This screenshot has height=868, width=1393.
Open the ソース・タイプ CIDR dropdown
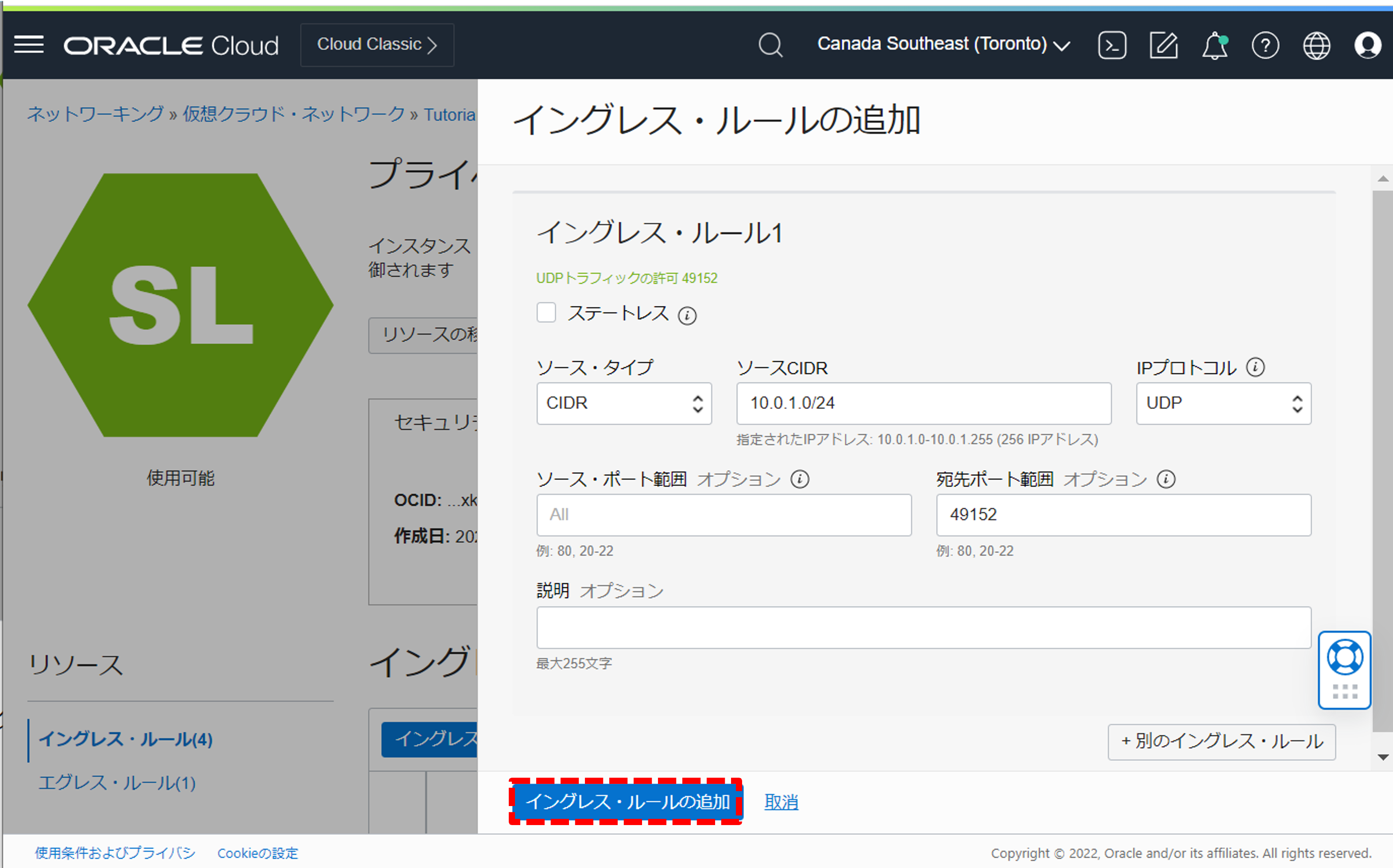pyautogui.click(x=623, y=404)
